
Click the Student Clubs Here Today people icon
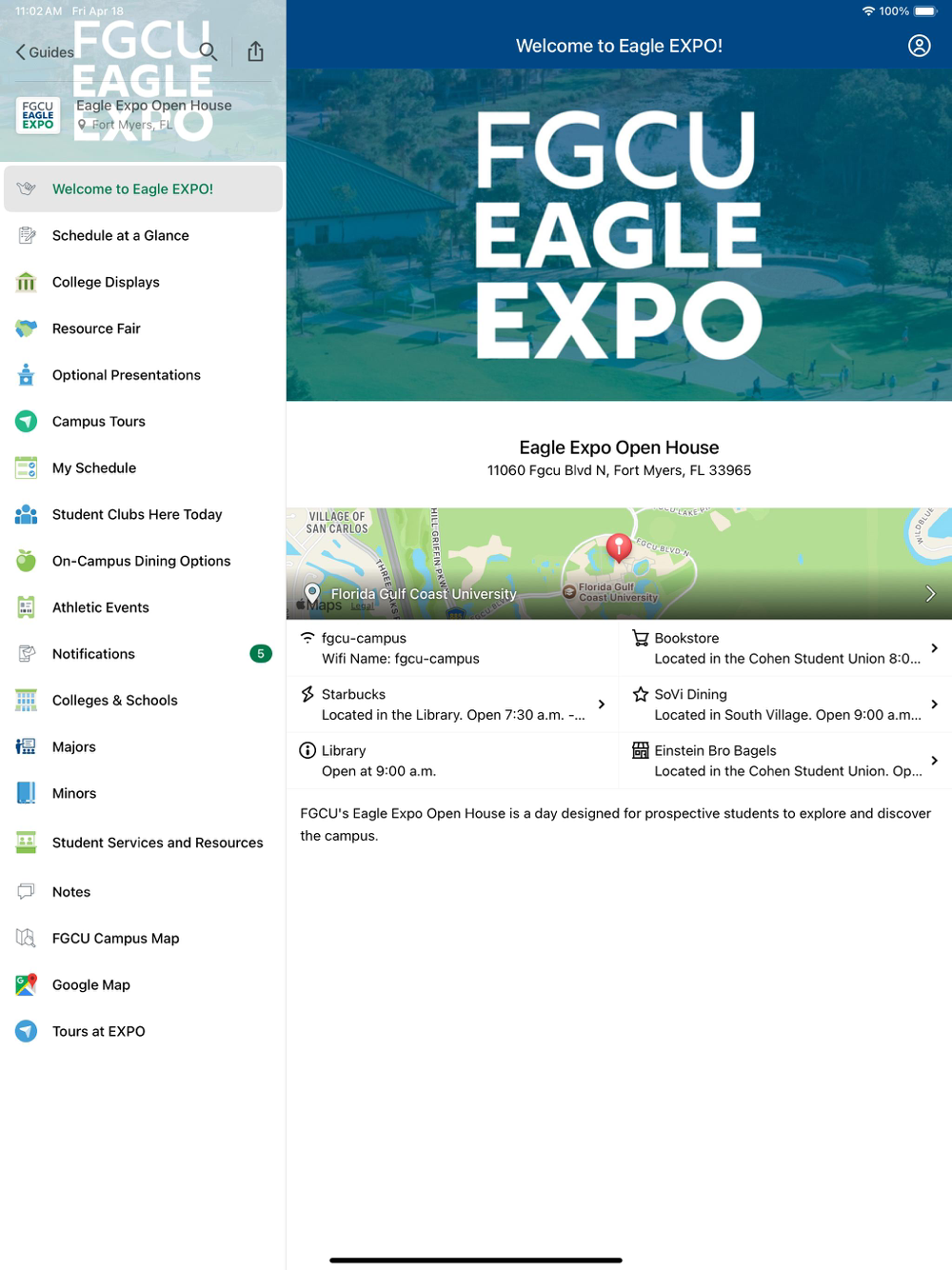coord(27,514)
